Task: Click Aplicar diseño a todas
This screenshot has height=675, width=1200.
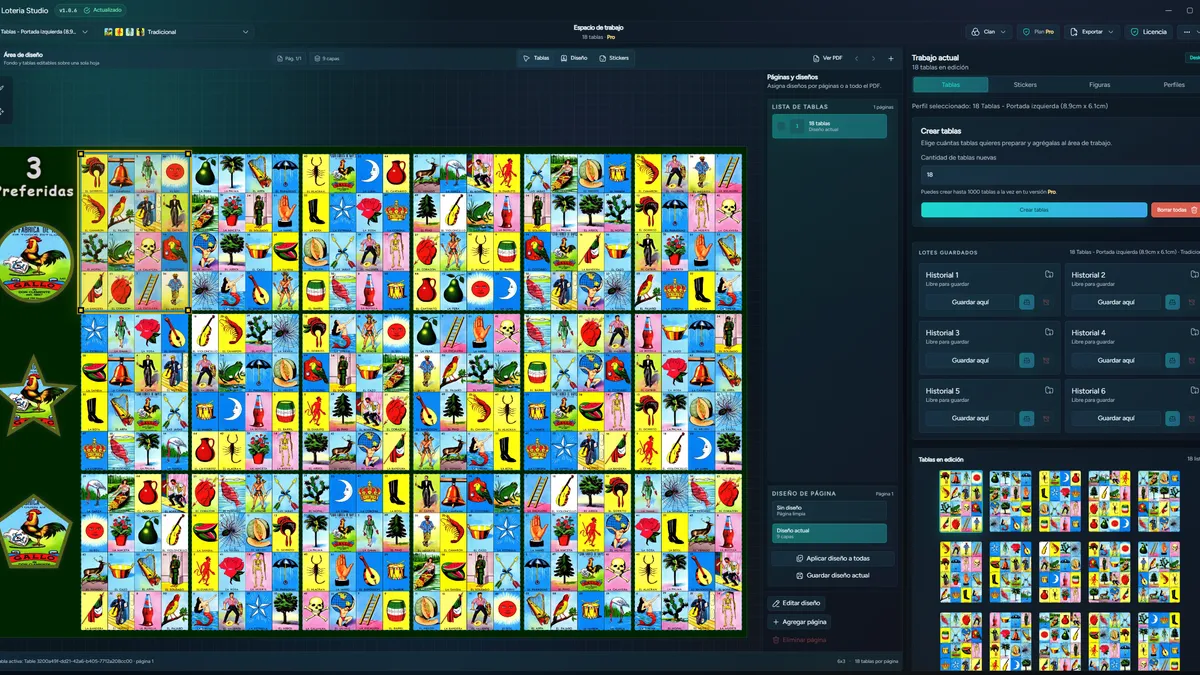Action: coord(831,559)
